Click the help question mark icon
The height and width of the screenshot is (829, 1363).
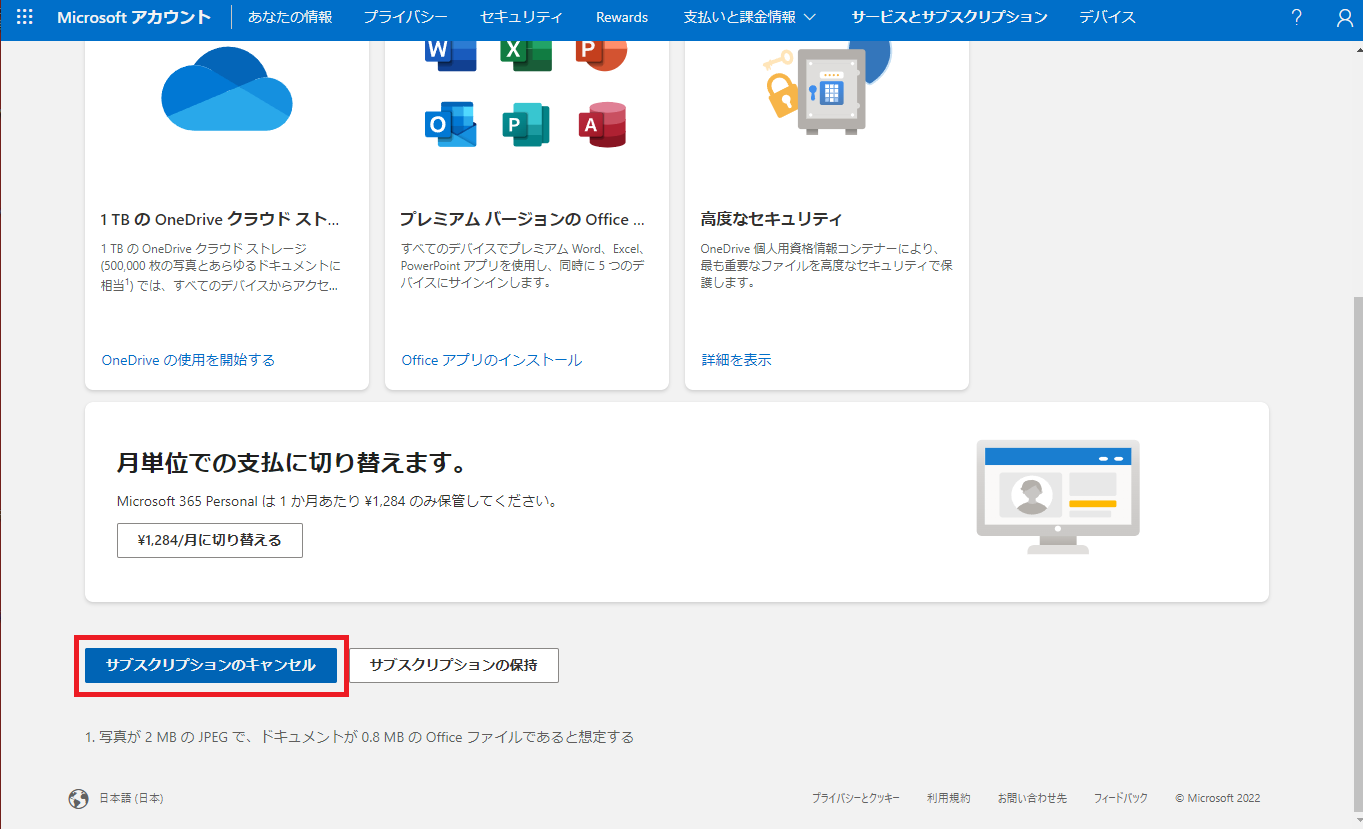[1297, 17]
